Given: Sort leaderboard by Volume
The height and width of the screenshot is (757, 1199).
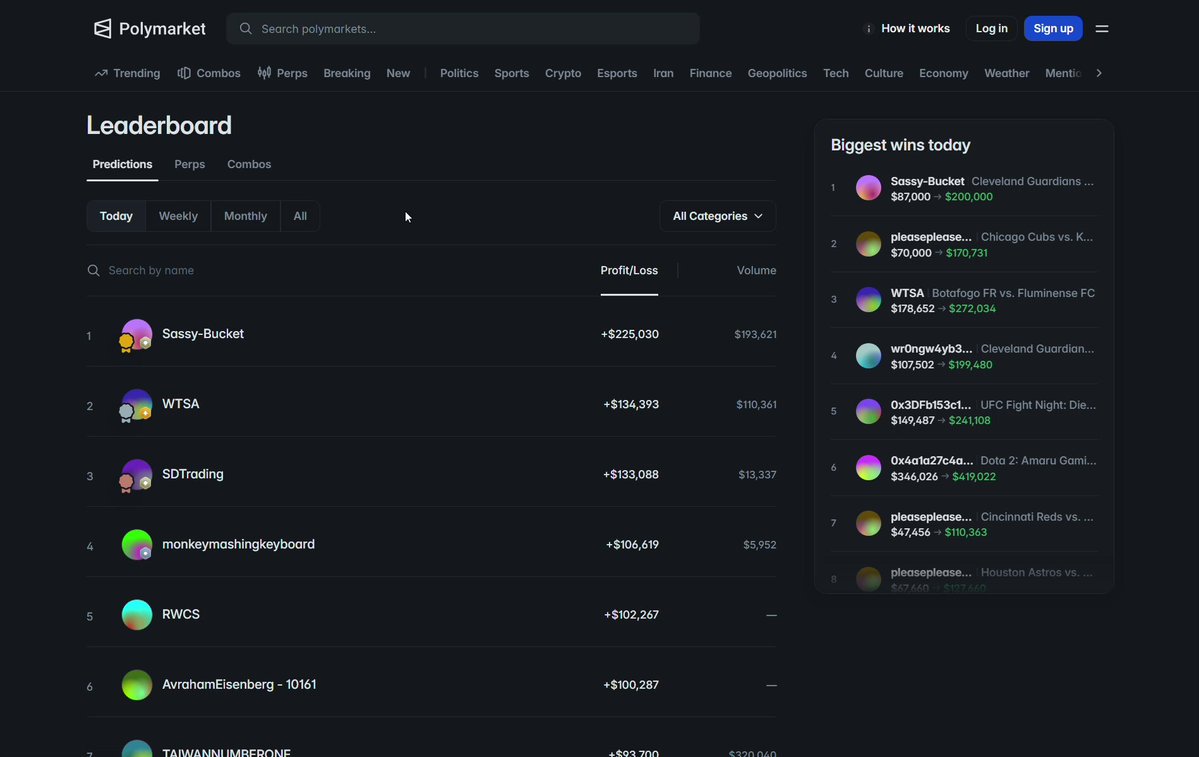Looking at the screenshot, I should click(x=756, y=270).
